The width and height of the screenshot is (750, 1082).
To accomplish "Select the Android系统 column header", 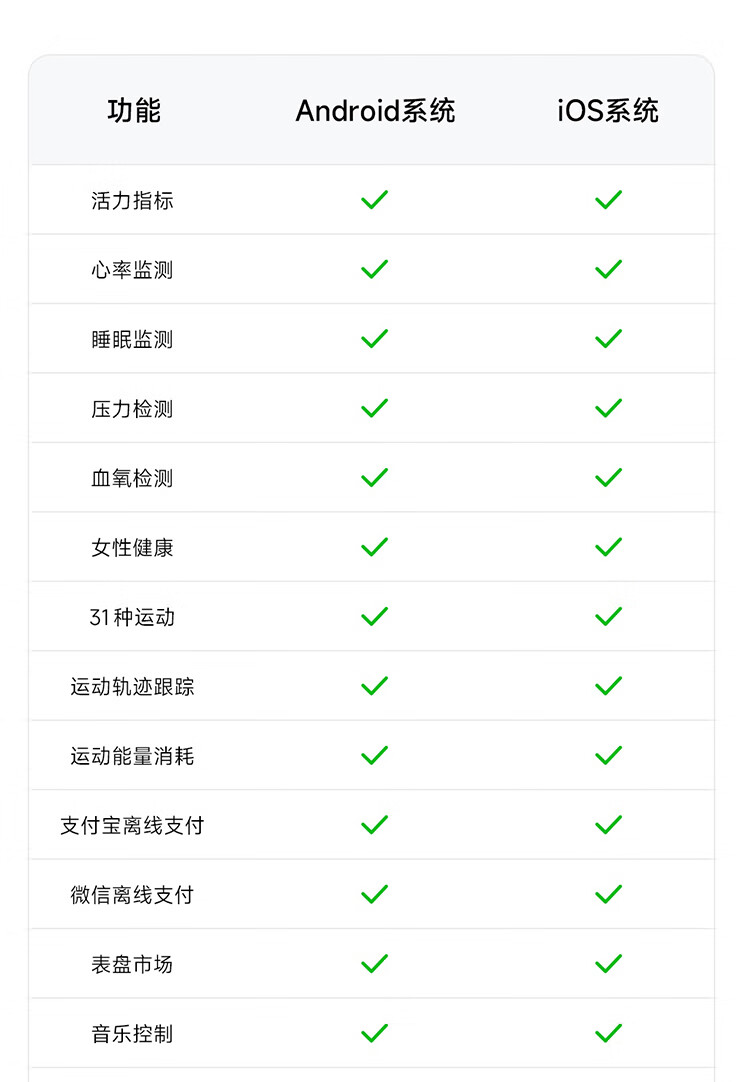I will click(x=375, y=111).
